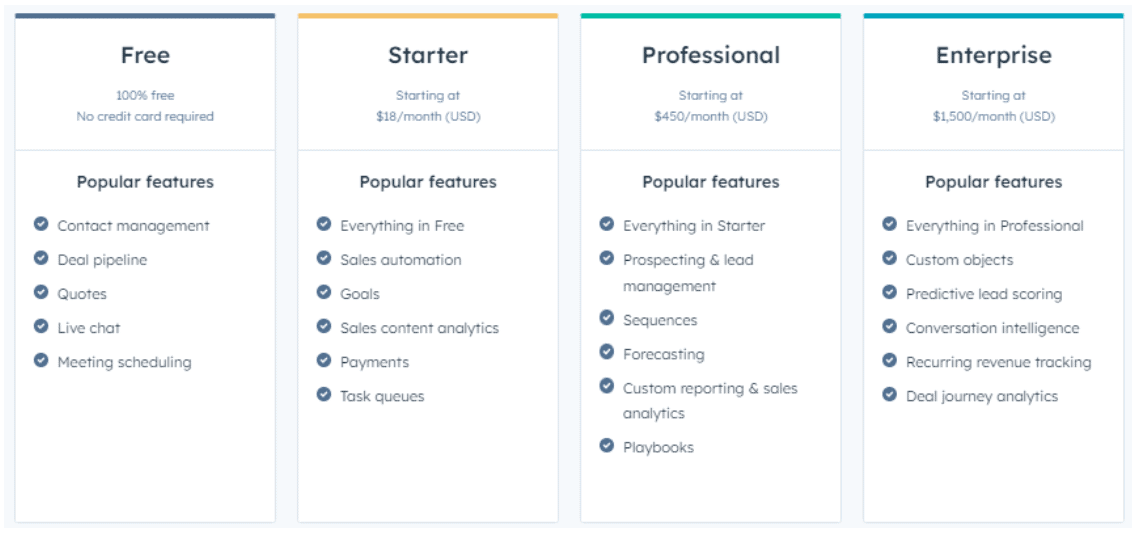1141x537 pixels.
Task: Click the Meeting scheduling feature text
Action: coord(124,362)
